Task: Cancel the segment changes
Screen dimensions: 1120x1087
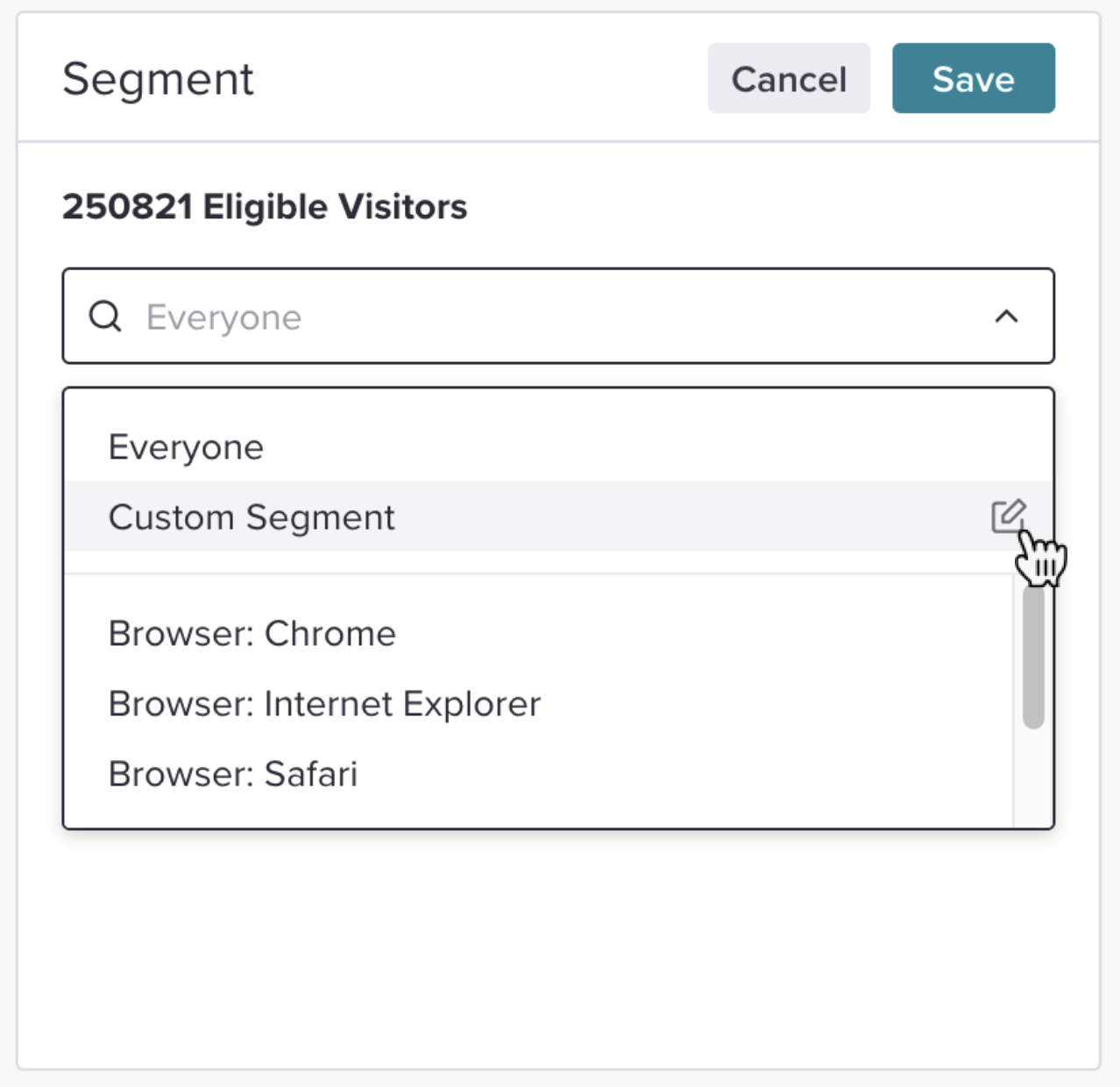Action: click(x=789, y=78)
